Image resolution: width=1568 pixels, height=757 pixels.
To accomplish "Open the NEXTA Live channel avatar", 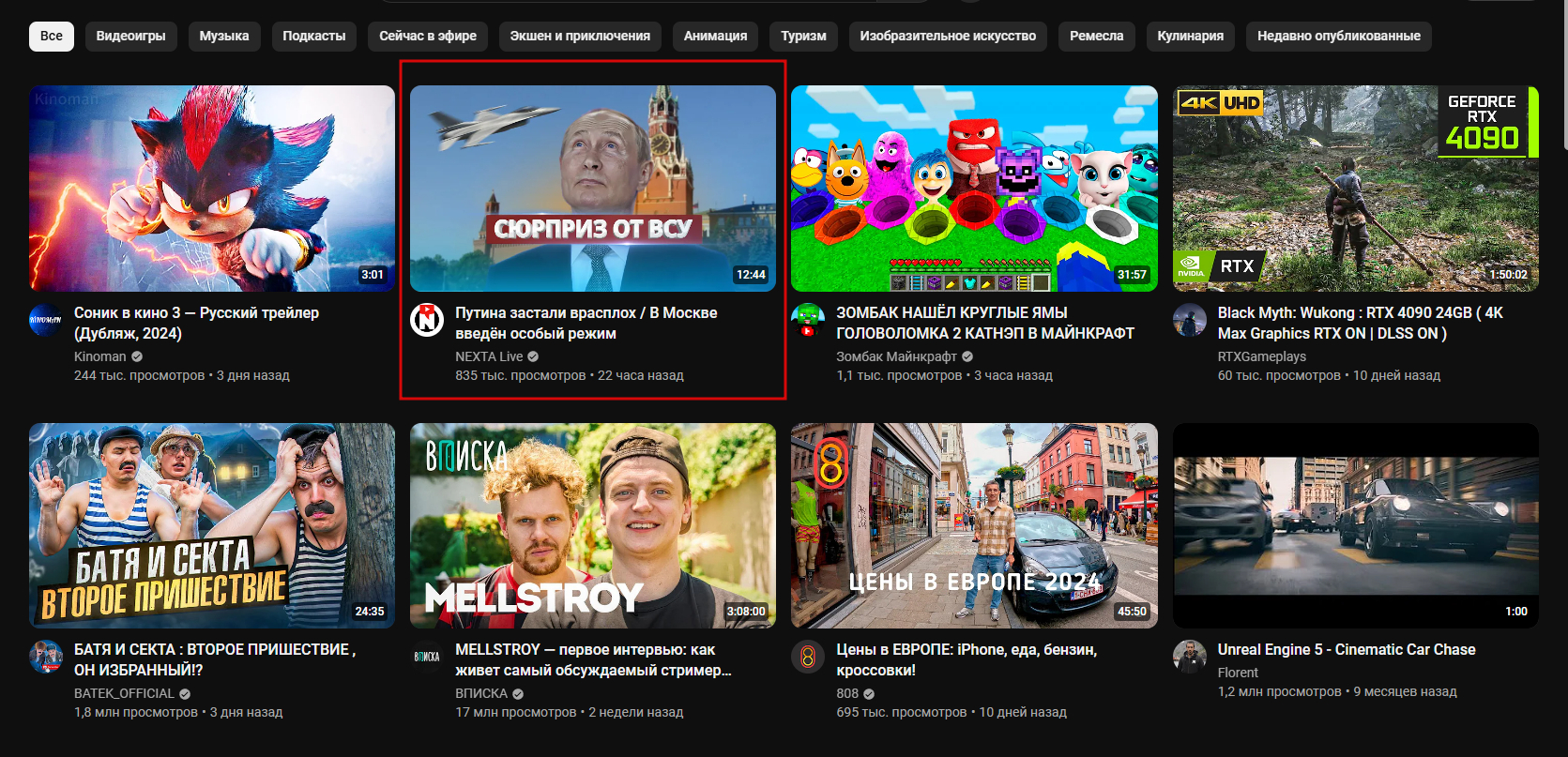I will [x=427, y=320].
